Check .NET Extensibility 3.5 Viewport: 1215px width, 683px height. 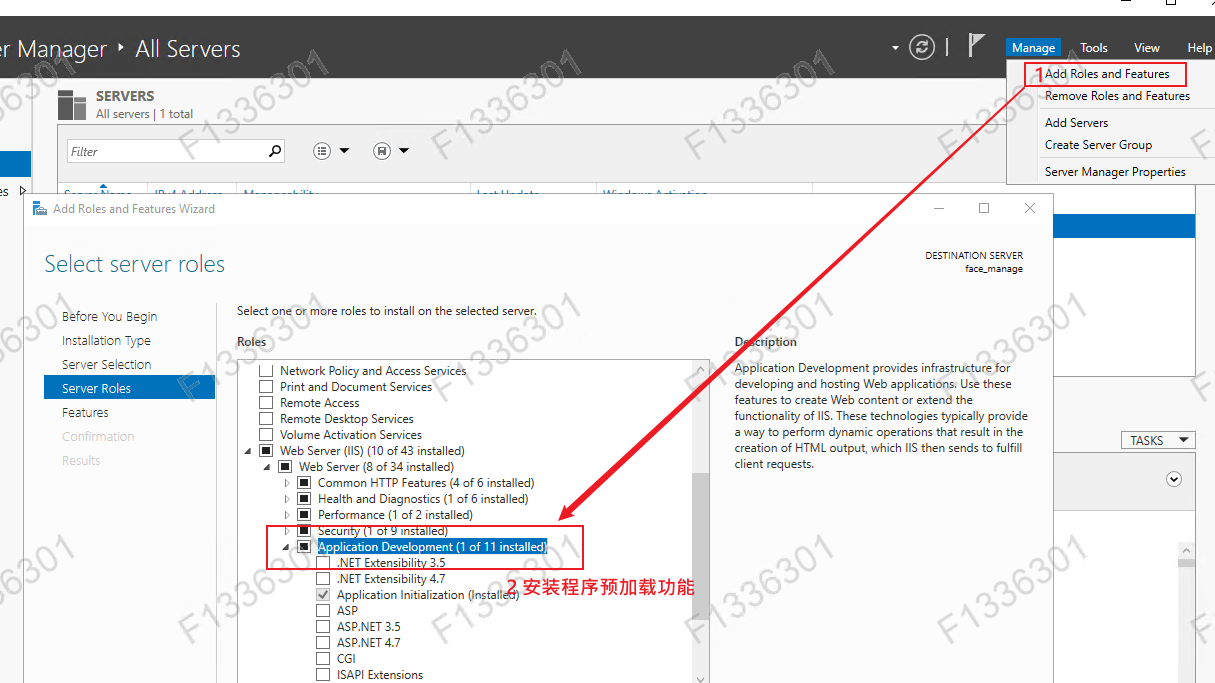323,563
